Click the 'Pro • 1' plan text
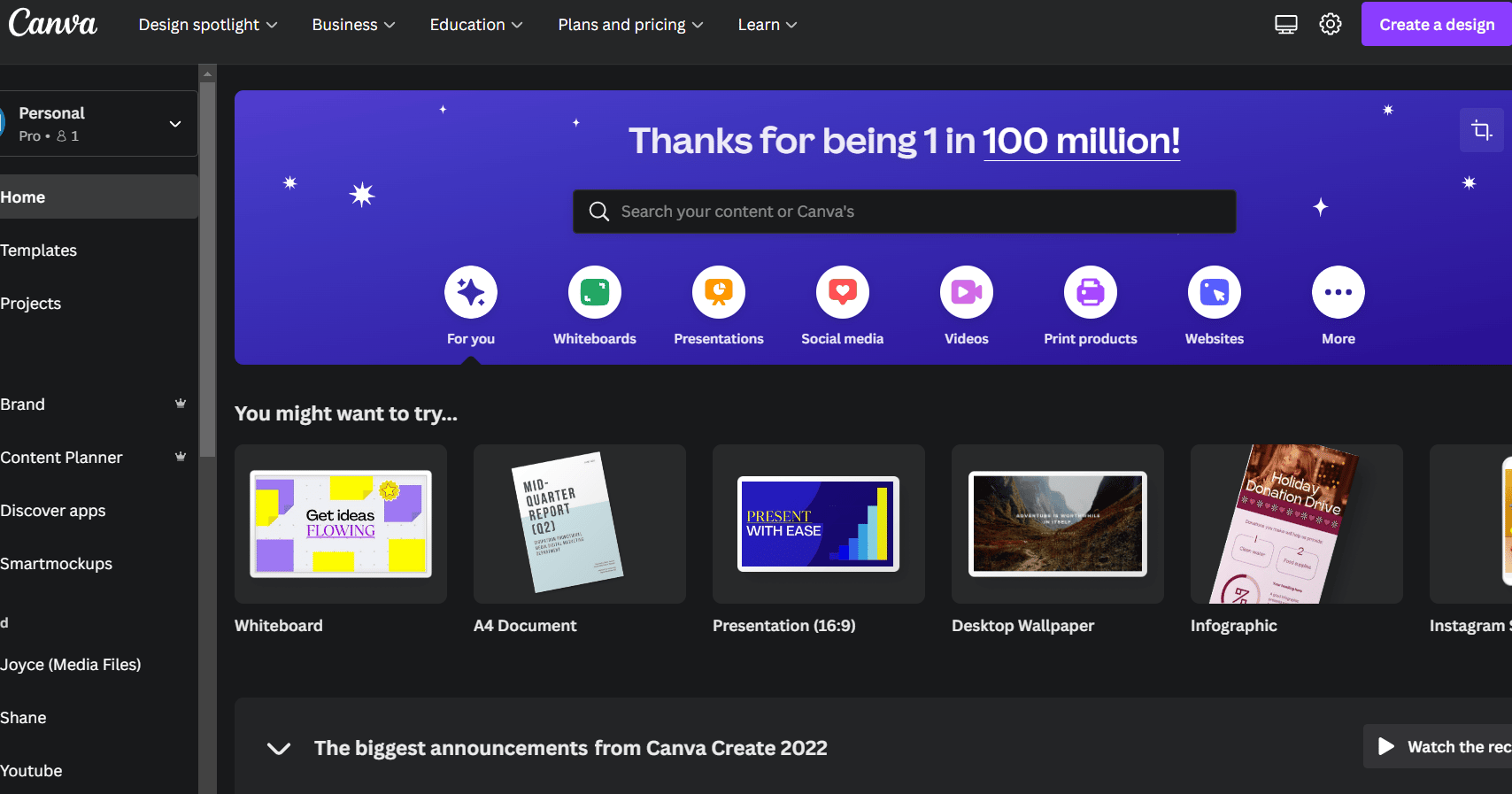Image resolution: width=1512 pixels, height=794 pixels. pyautogui.click(x=49, y=136)
